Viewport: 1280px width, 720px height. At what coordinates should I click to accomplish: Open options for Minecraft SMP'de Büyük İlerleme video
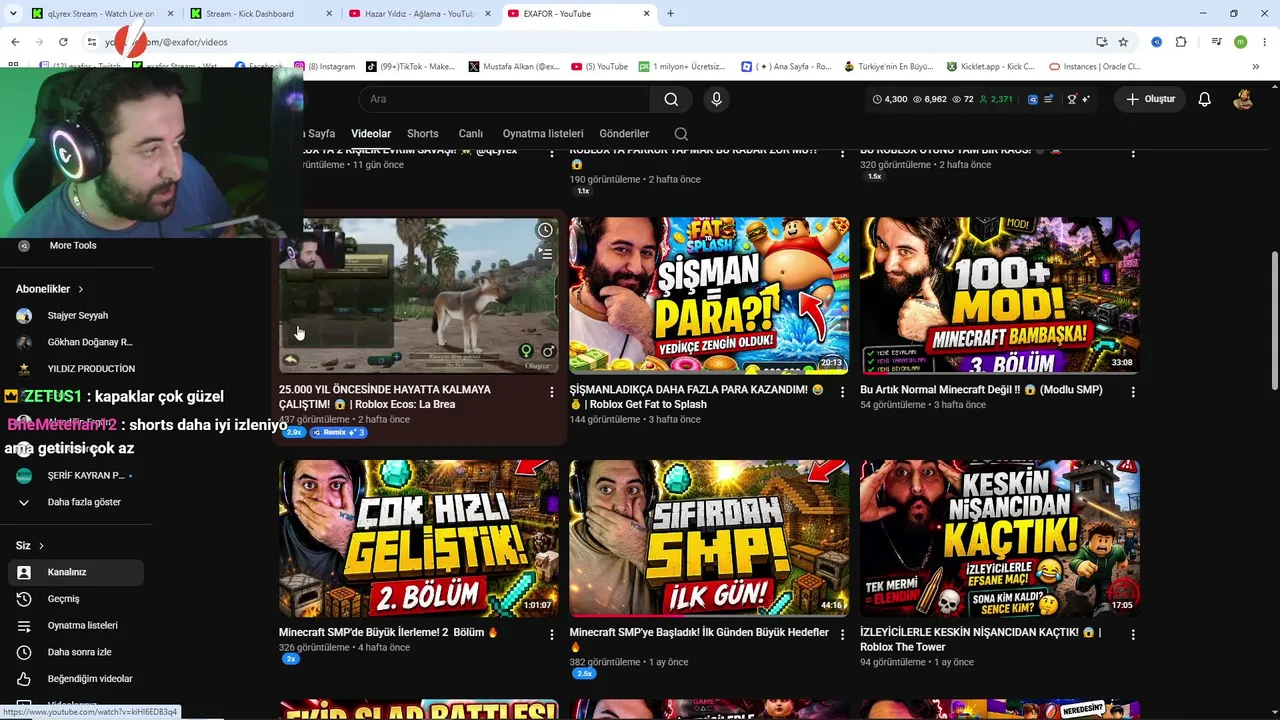pos(551,635)
